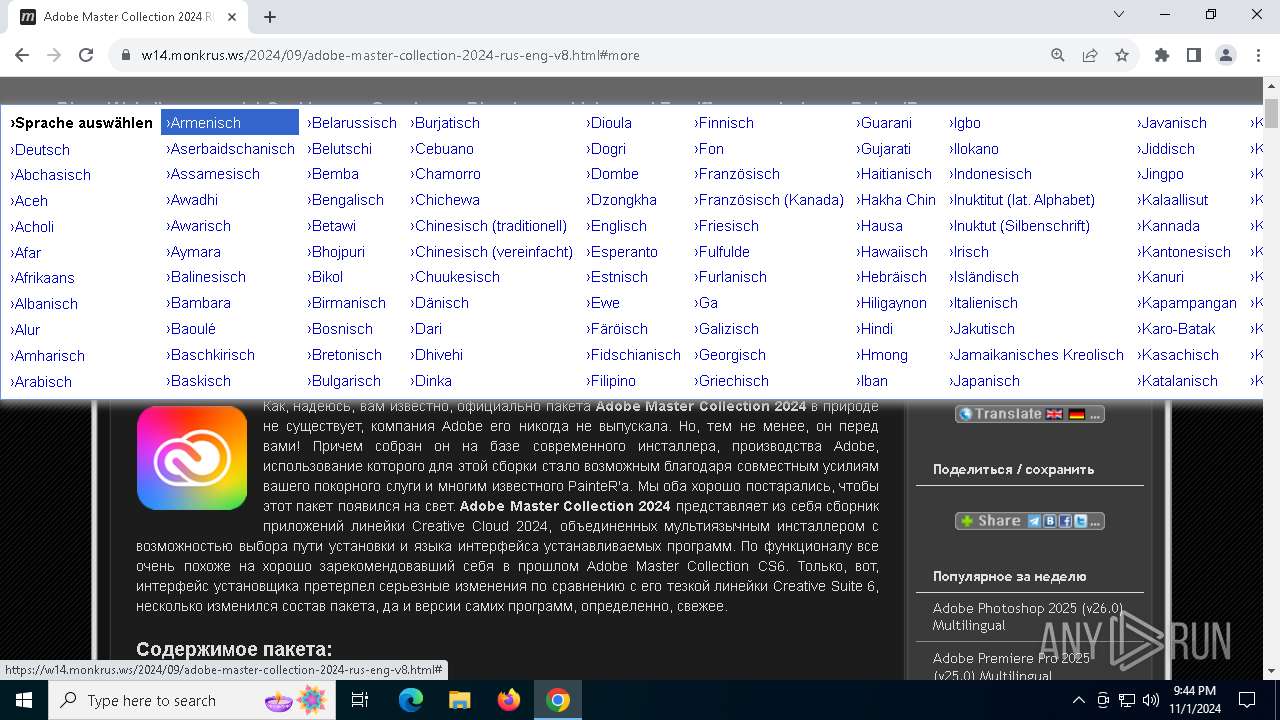The height and width of the screenshot is (720, 1280).
Task: Open the Chrome taskbar icon
Action: 558,700
